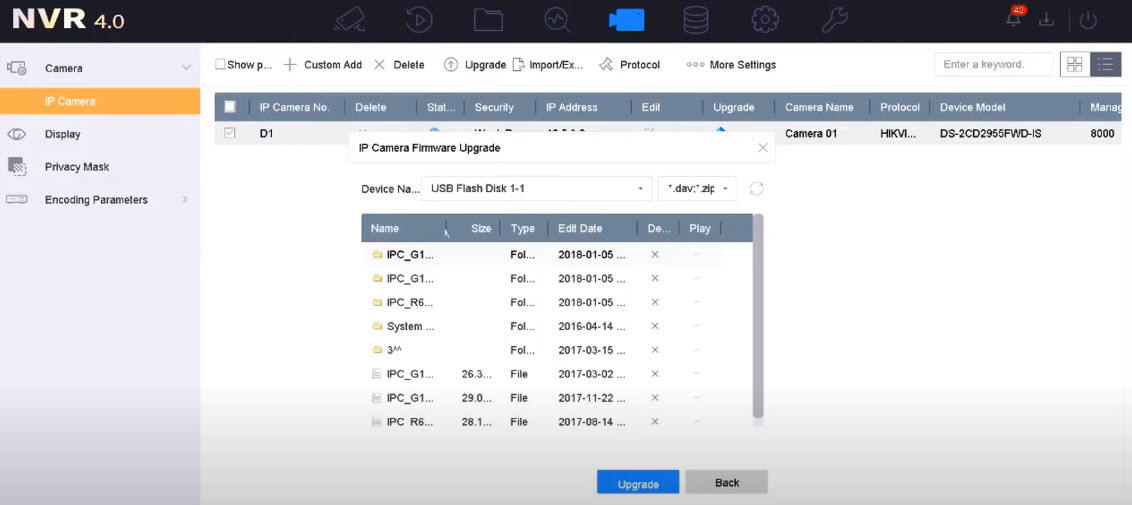Screen dimensions: 1132x505
Task: Open the File Management folder icon
Action: point(488,20)
